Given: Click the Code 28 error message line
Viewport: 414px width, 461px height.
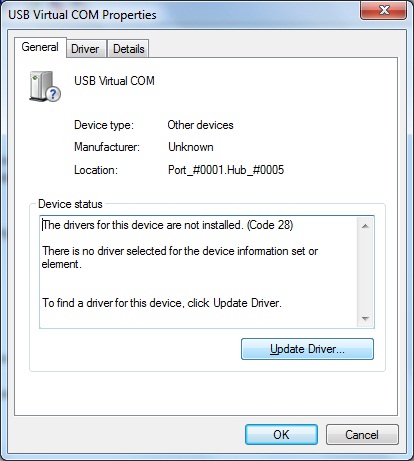Looking at the screenshot, I should pyautogui.click(x=168, y=225).
